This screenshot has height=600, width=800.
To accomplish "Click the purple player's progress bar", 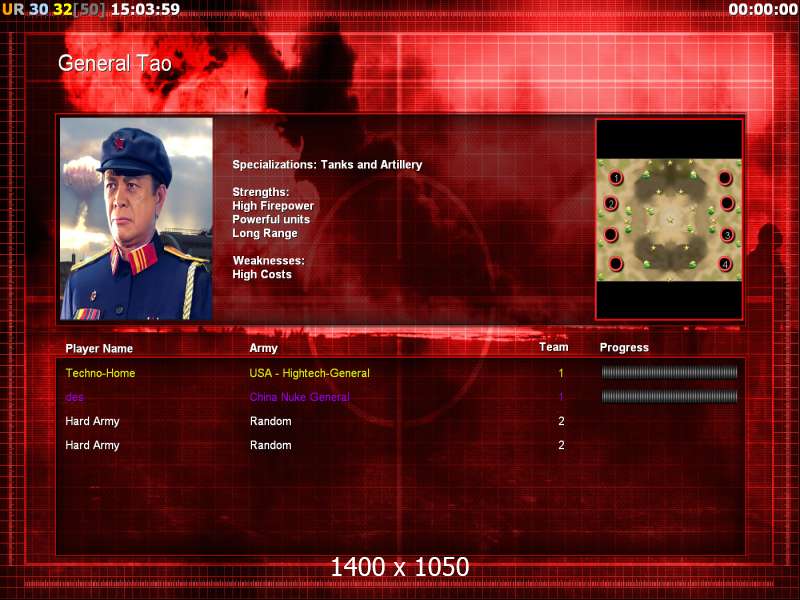I will 669,396.
